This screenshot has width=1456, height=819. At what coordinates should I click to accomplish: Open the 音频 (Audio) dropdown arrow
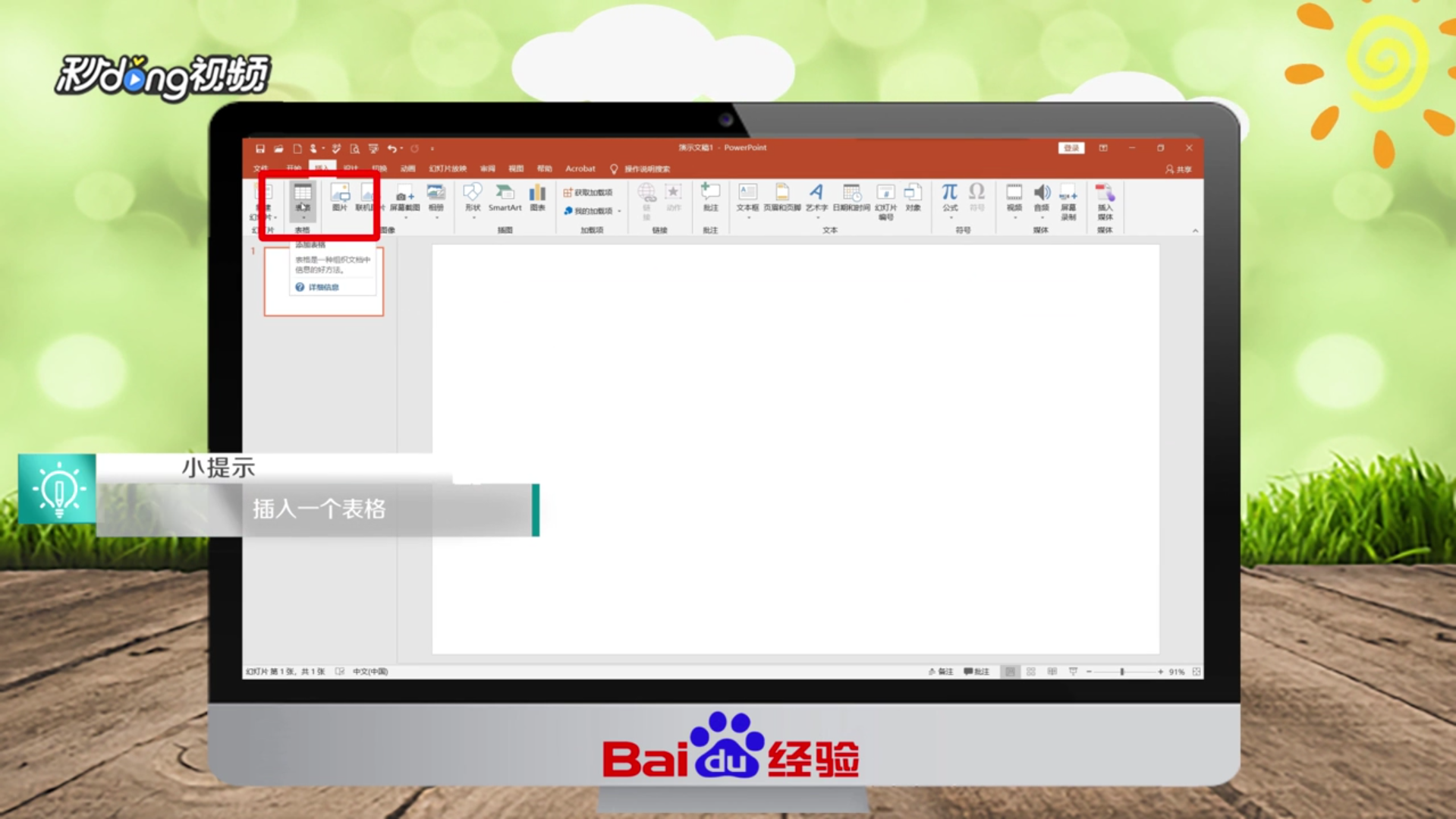[1042, 218]
